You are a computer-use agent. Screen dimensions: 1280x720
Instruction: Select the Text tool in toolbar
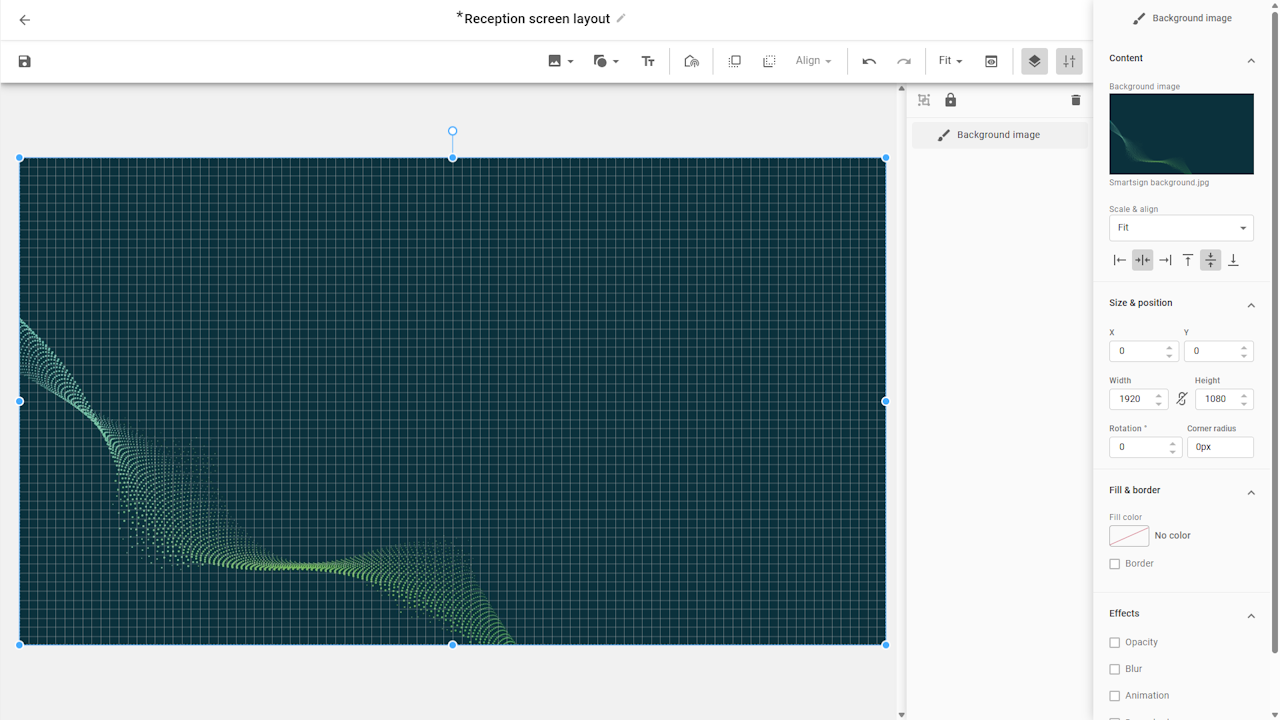pyautogui.click(x=648, y=62)
